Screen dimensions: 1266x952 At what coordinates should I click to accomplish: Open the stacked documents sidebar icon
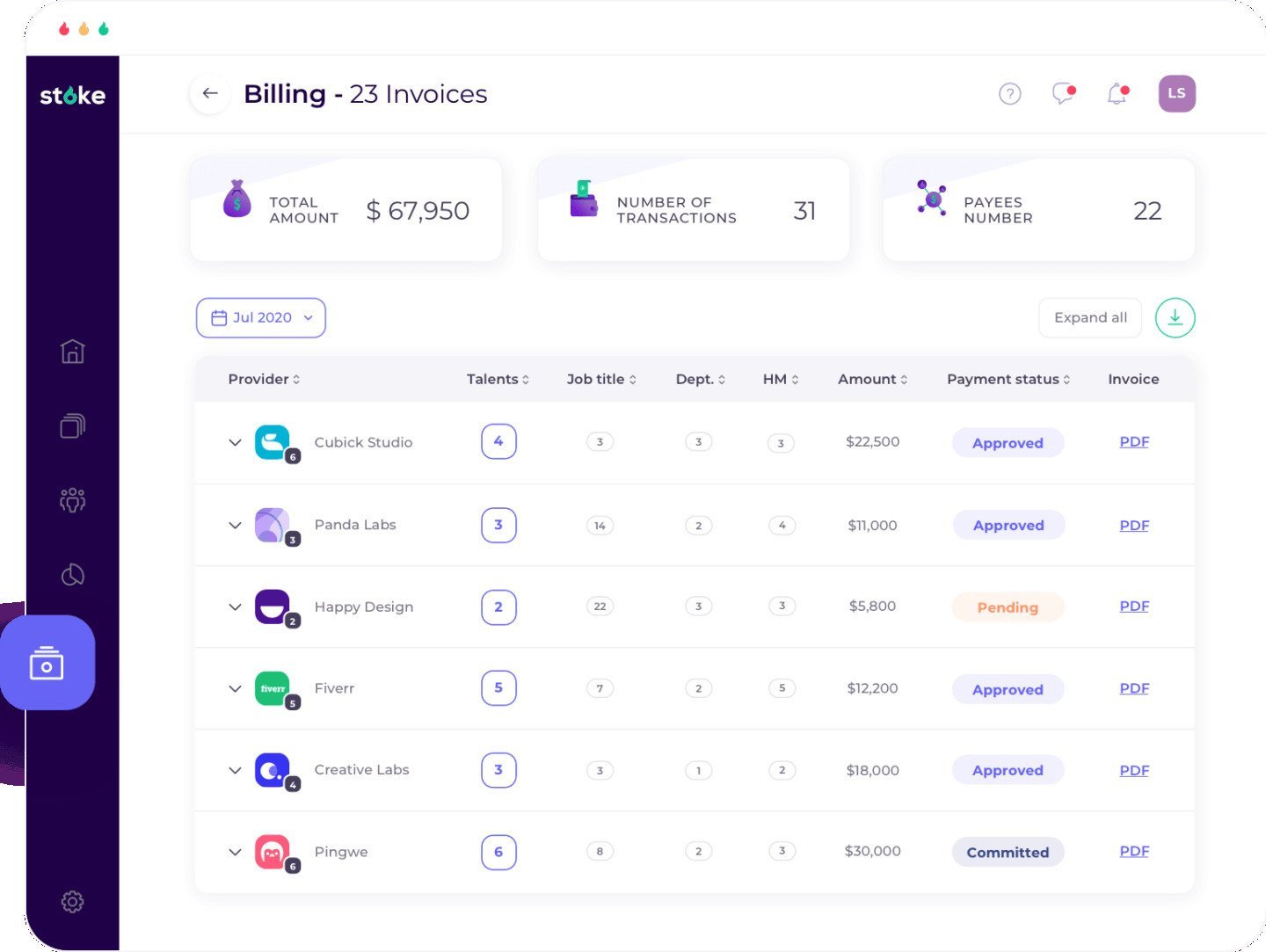pyautogui.click(x=72, y=426)
